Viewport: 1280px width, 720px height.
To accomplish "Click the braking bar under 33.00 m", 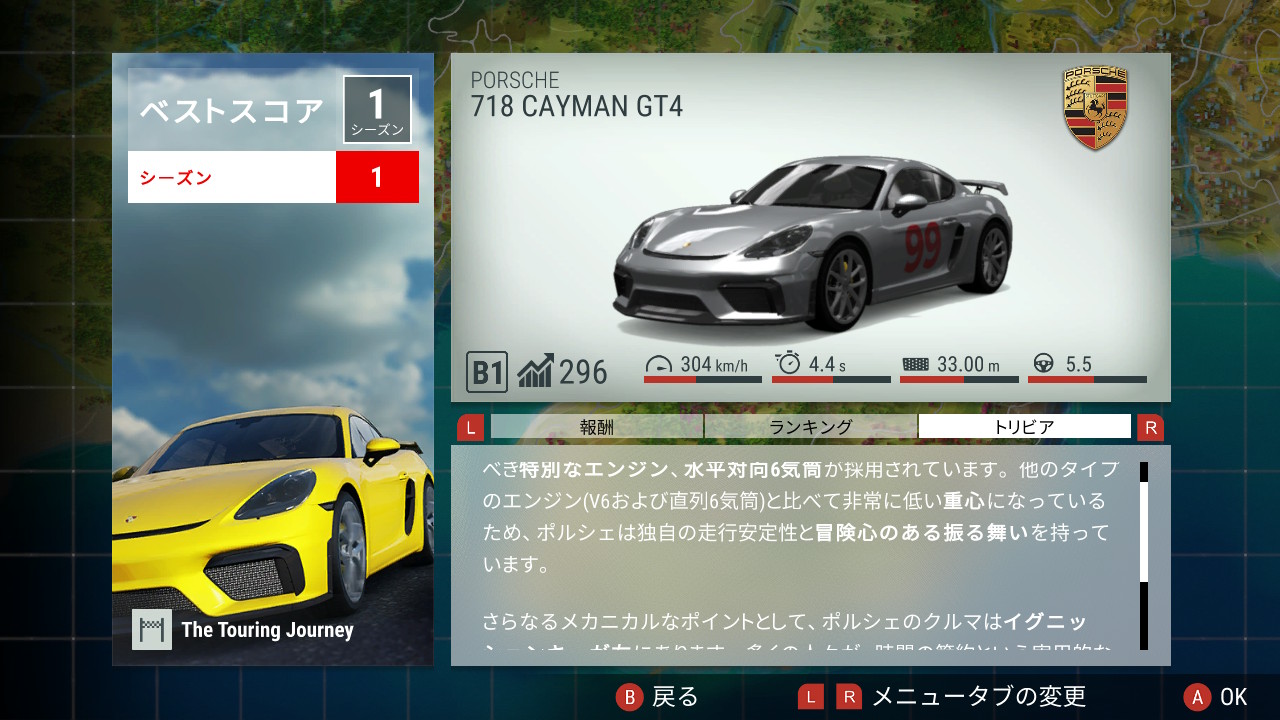I will click(x=959, y=380).
